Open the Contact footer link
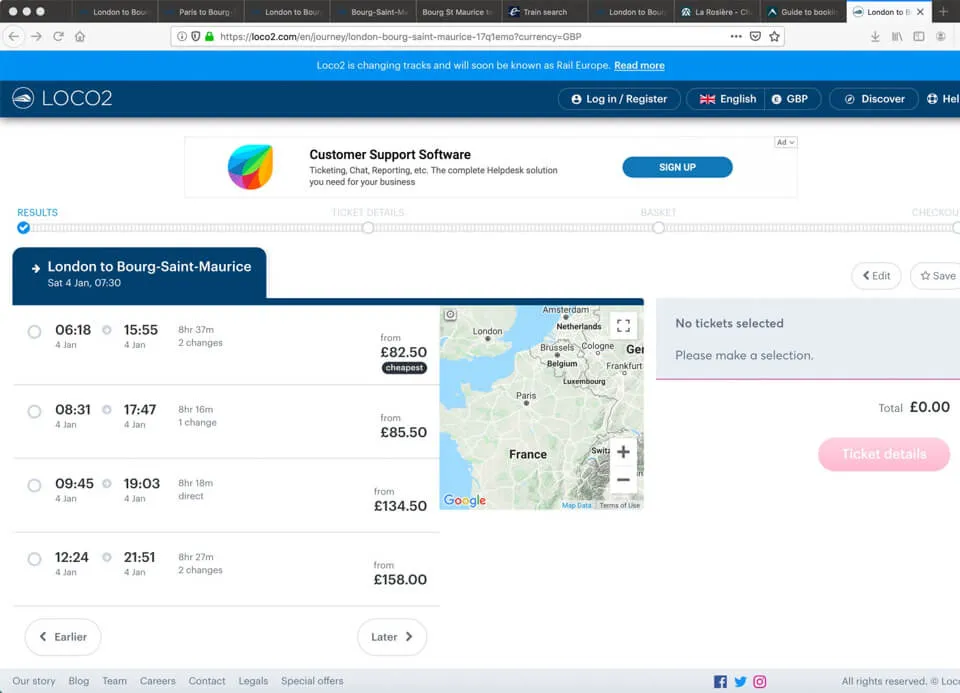Viewport: 960px width, 693px height. [x=207, y=681]
